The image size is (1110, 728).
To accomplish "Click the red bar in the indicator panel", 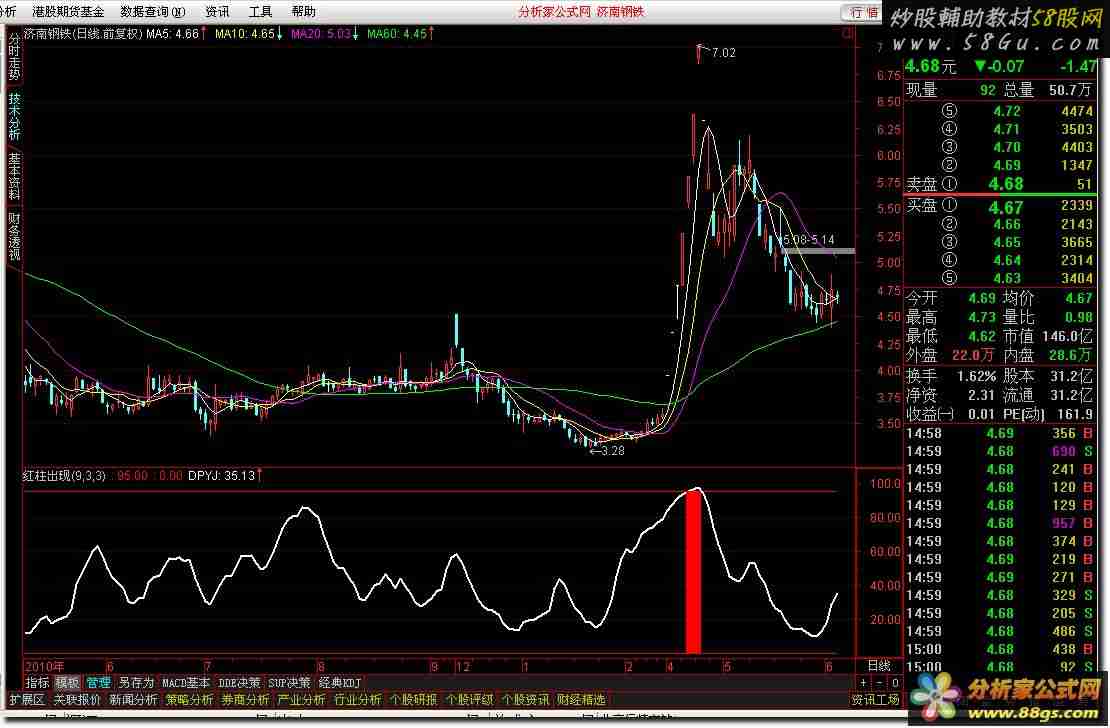I will pyautogui.click(x=694, y=572).
